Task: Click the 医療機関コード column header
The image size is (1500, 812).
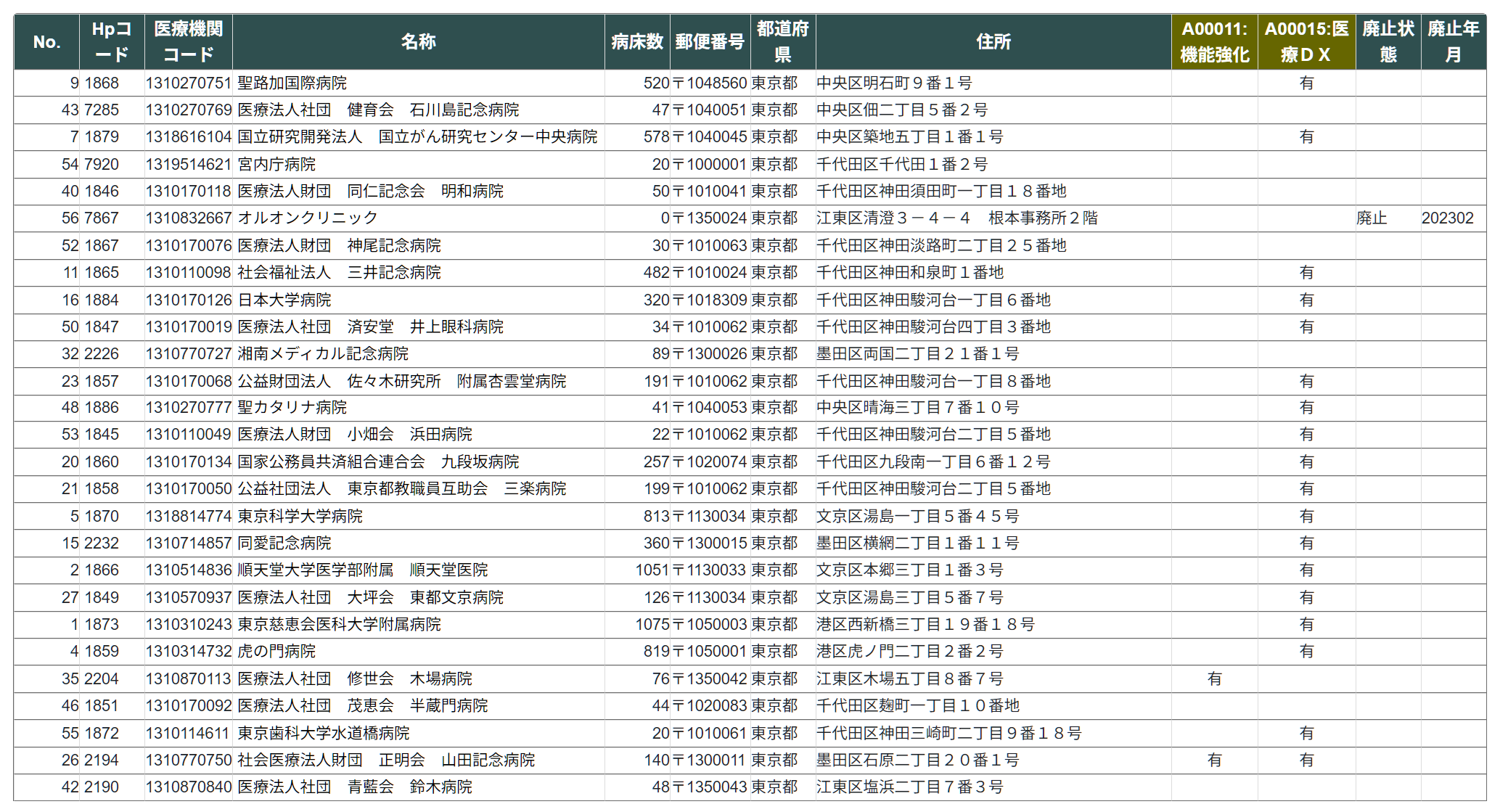Action: pyautogui.click(x=189, y=42)
